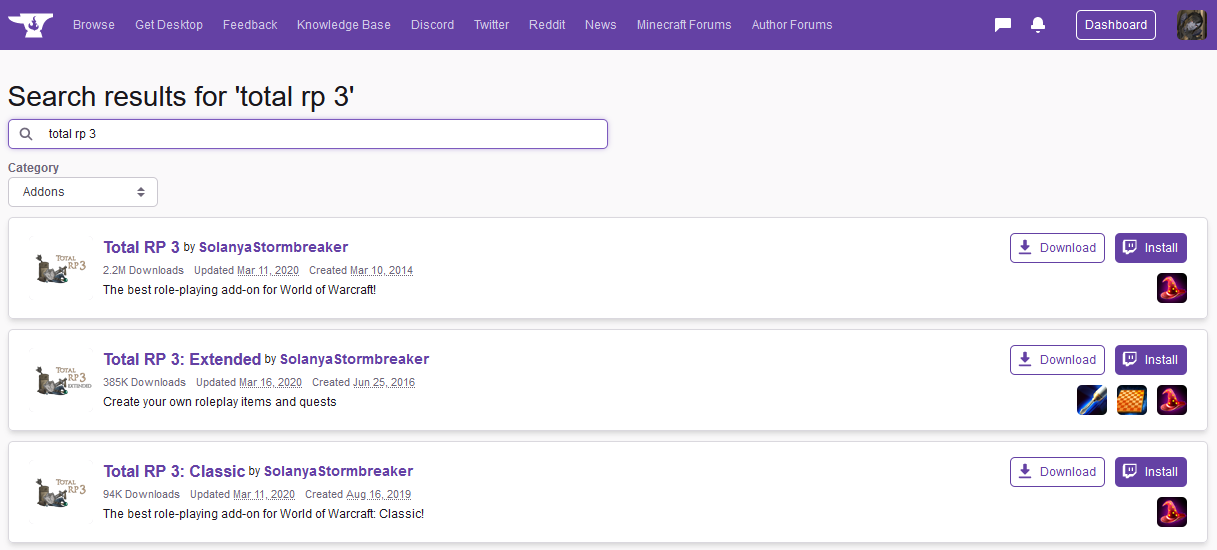Open Total RP 3: Extended title link

[x=182, y=359]
